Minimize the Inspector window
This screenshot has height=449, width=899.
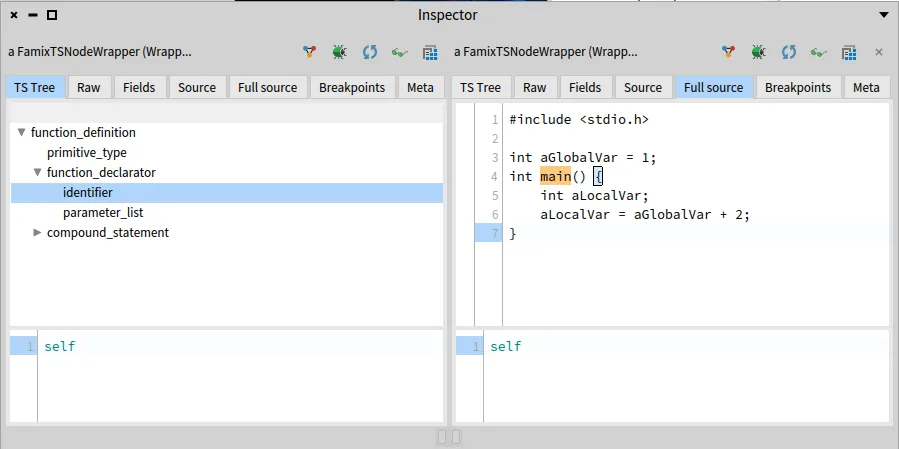pyautogui.click(x=33, y=15)
